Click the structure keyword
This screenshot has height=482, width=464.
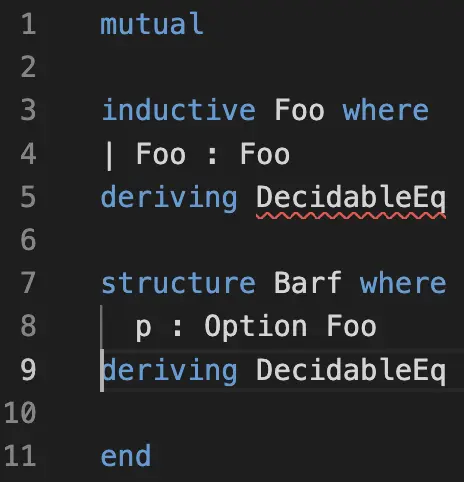click(x=178, y=283)
